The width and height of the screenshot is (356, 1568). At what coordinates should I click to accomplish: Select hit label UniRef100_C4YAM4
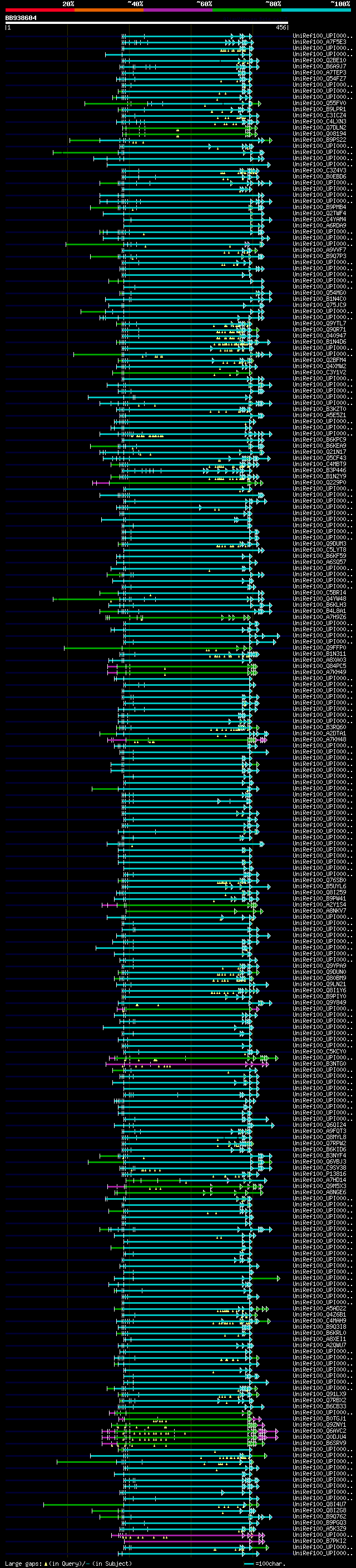click(x=319, y=220)
